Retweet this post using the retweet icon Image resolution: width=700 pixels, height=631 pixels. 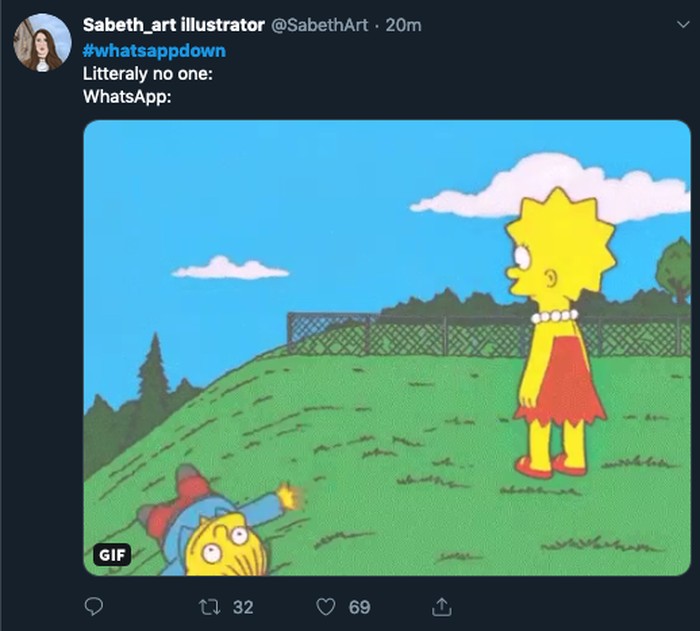tap(212, 607)
